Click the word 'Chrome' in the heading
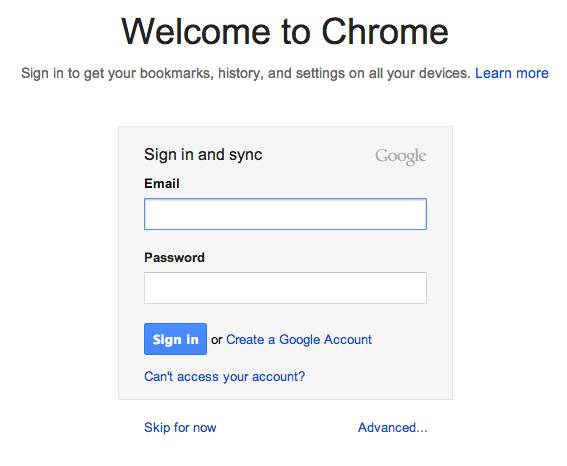Screen dimensions: 567x466 [385, 32]
